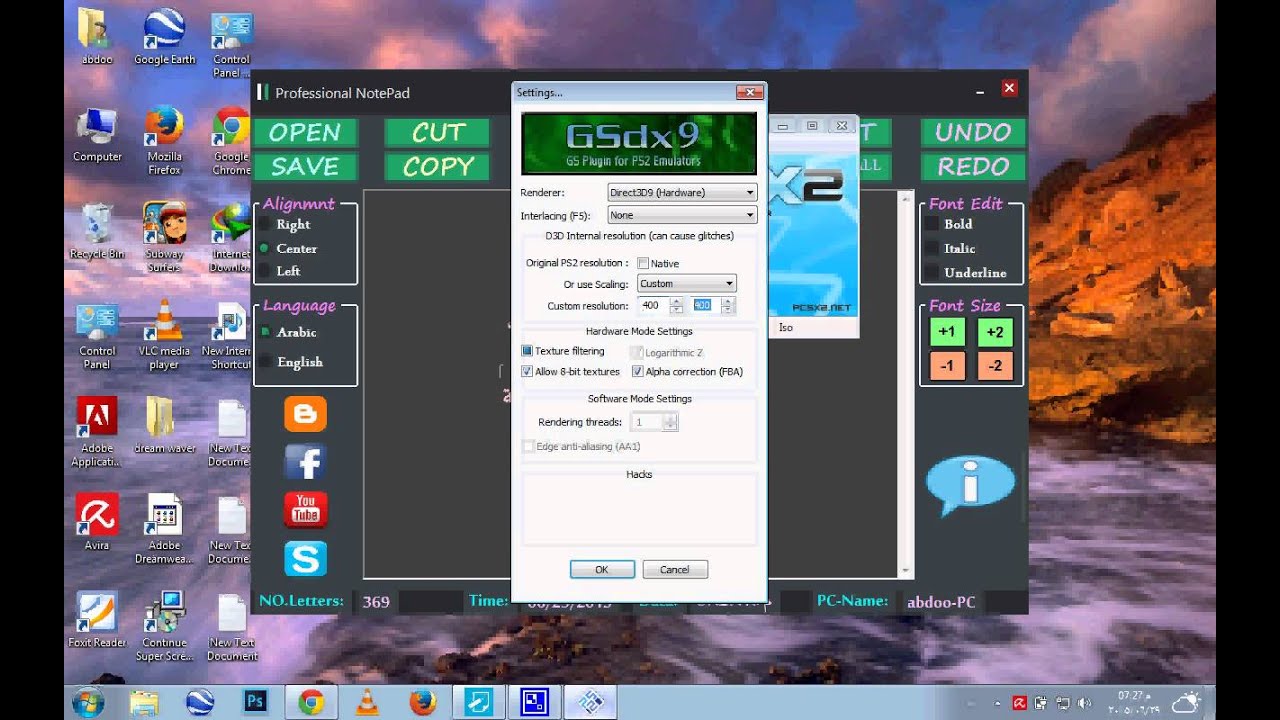Select Center alignment radio option
The image size is (1280, 720).
point(265,248)
